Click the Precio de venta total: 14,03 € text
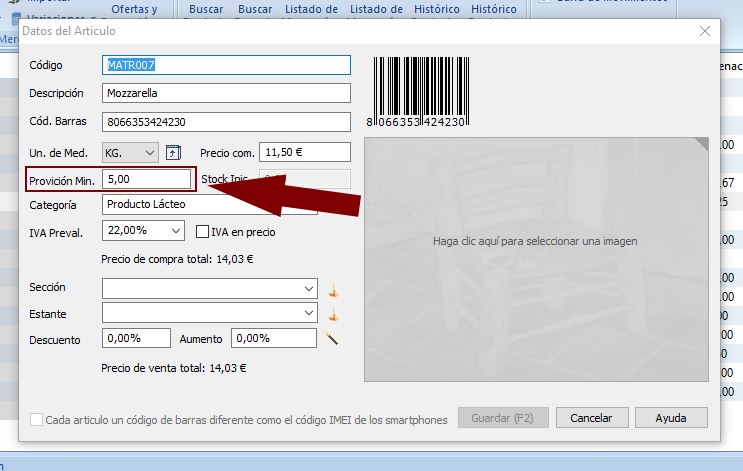Screen dimensions: 743x471 pos(173,368)
